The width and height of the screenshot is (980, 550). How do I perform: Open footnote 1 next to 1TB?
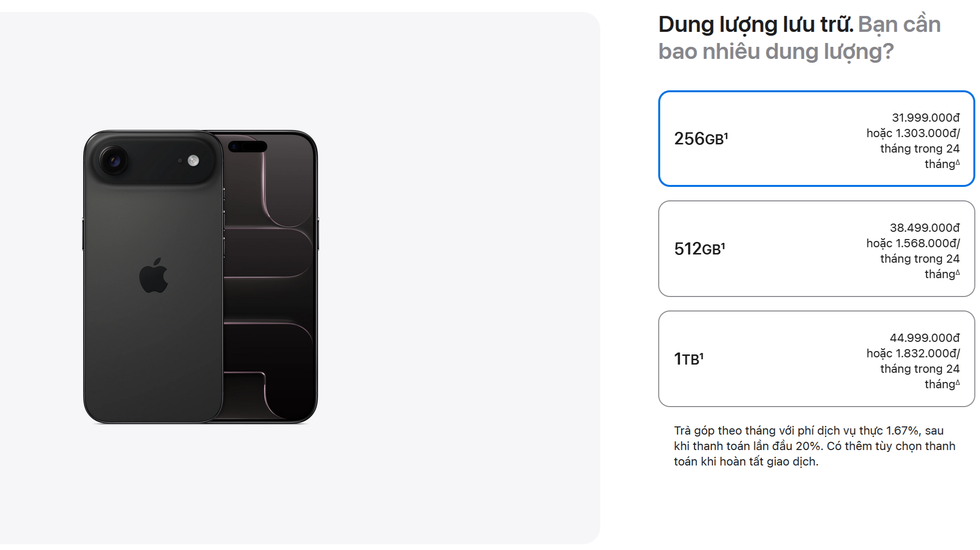click(701, 355)
